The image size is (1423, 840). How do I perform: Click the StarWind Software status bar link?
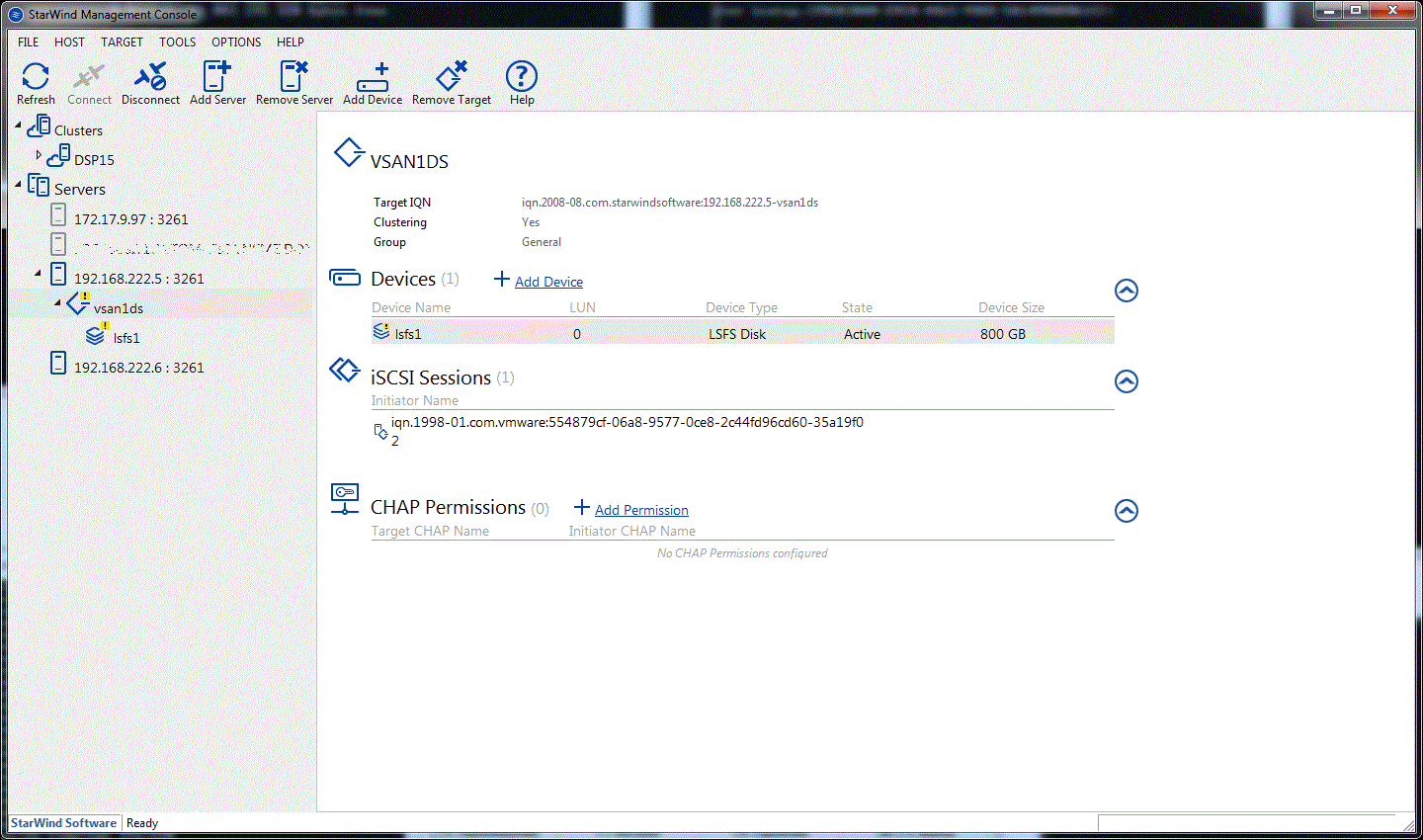[63, 823]
